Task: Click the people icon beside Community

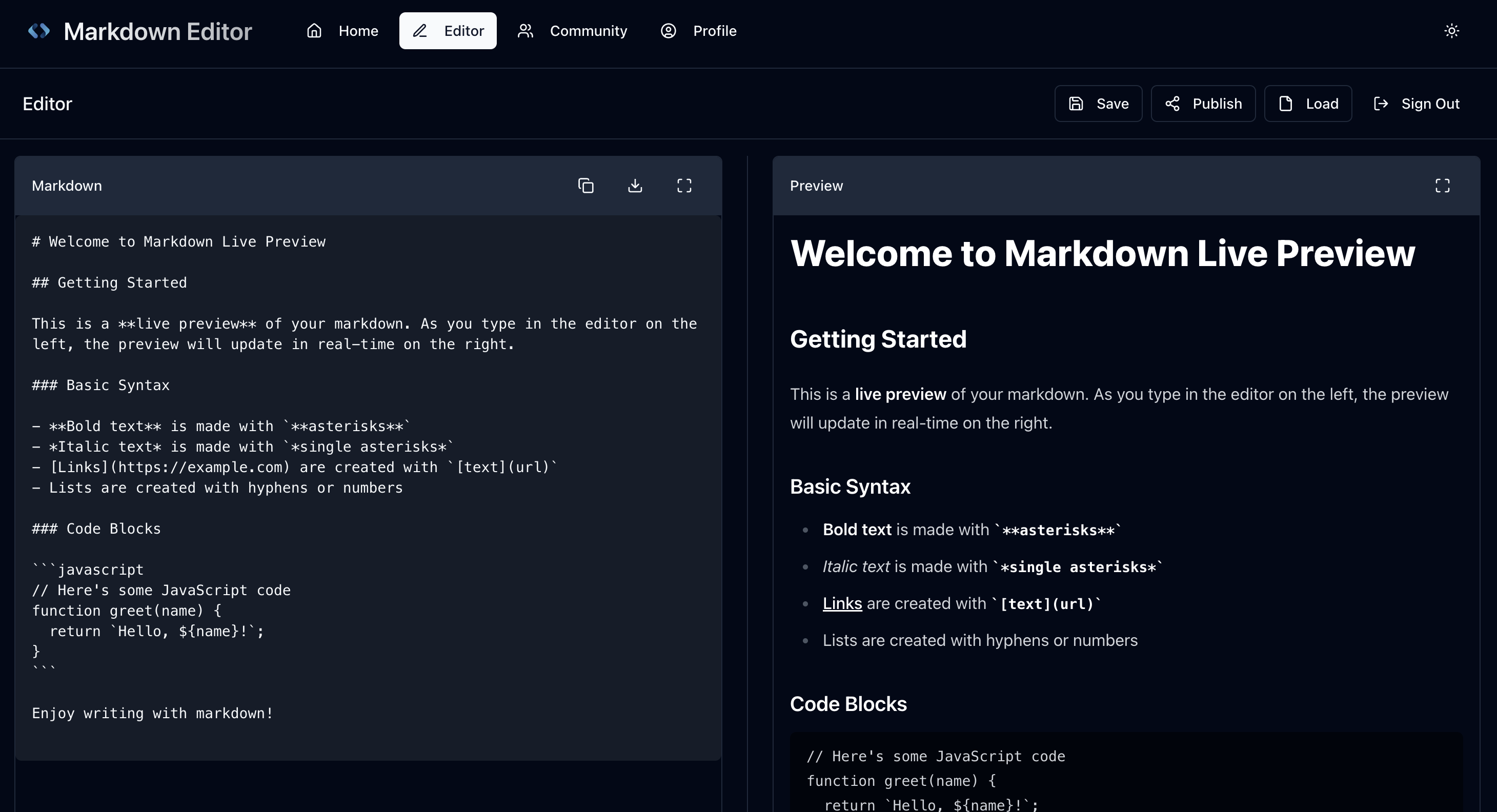Action: click(525, 31)
